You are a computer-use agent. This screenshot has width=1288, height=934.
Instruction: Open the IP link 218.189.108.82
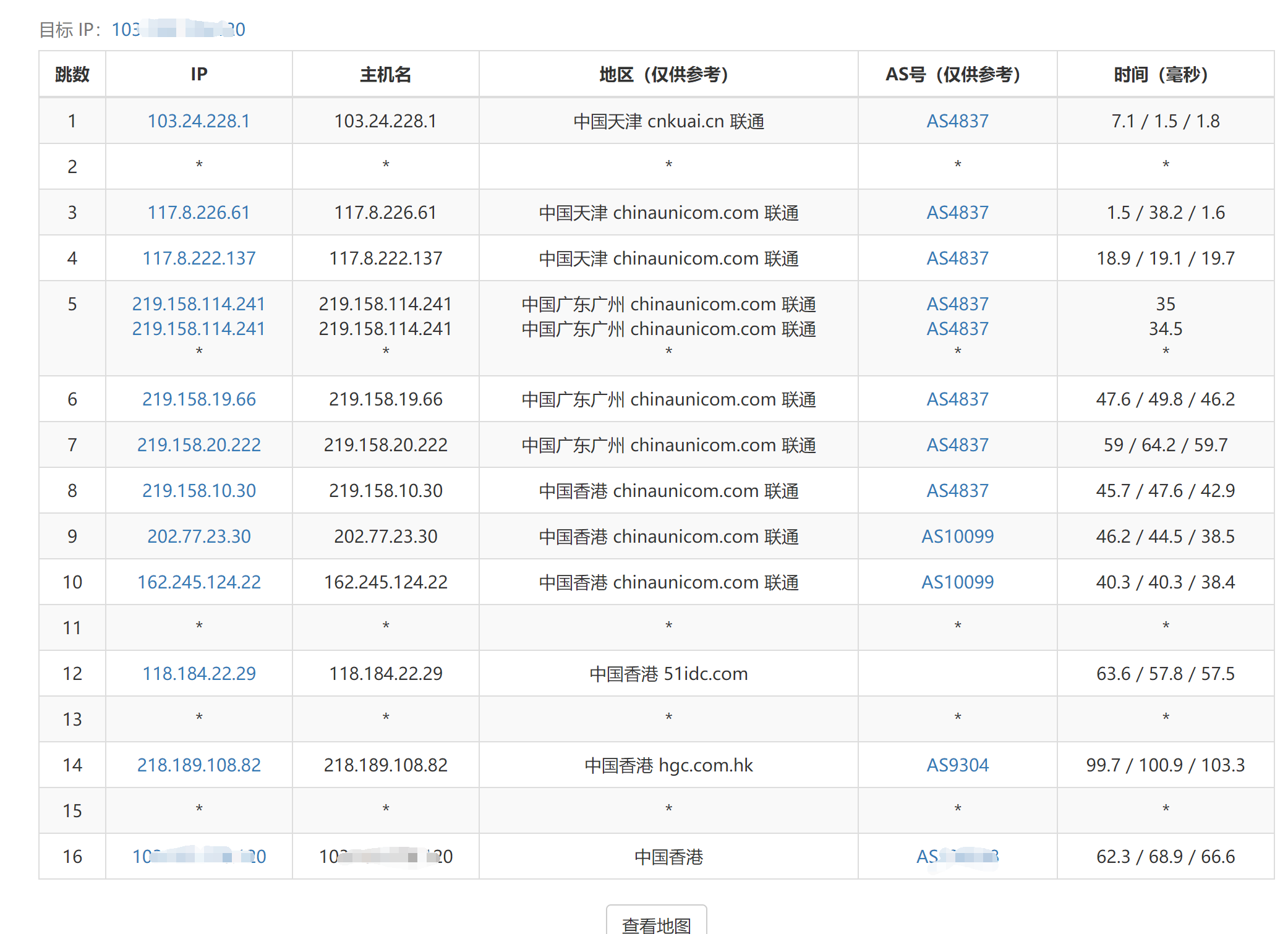pos(198,765)
